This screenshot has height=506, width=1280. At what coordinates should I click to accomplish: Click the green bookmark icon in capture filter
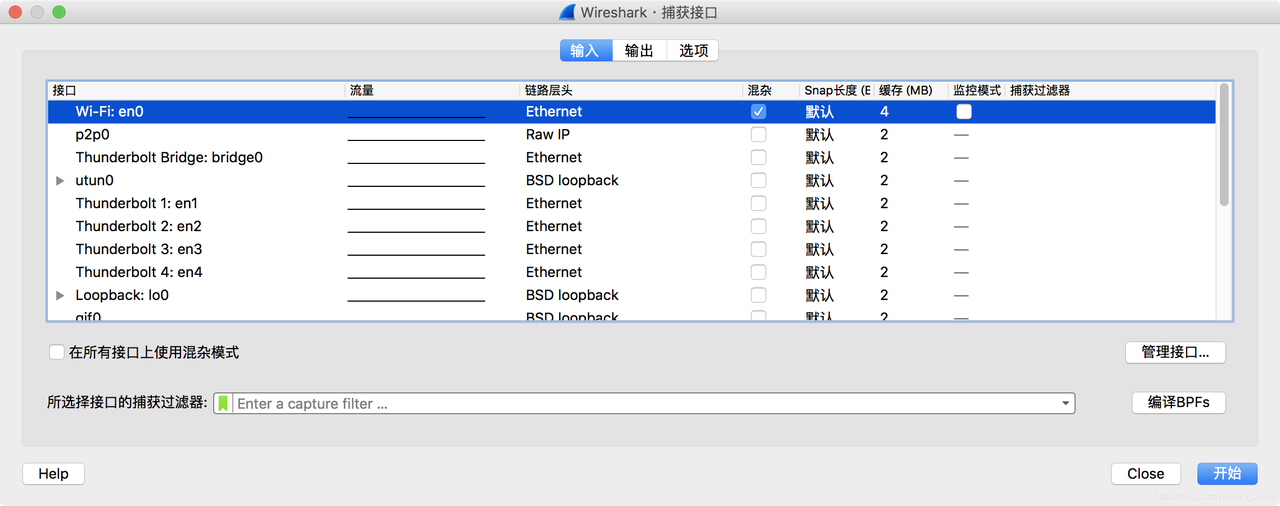click(223, 403)
